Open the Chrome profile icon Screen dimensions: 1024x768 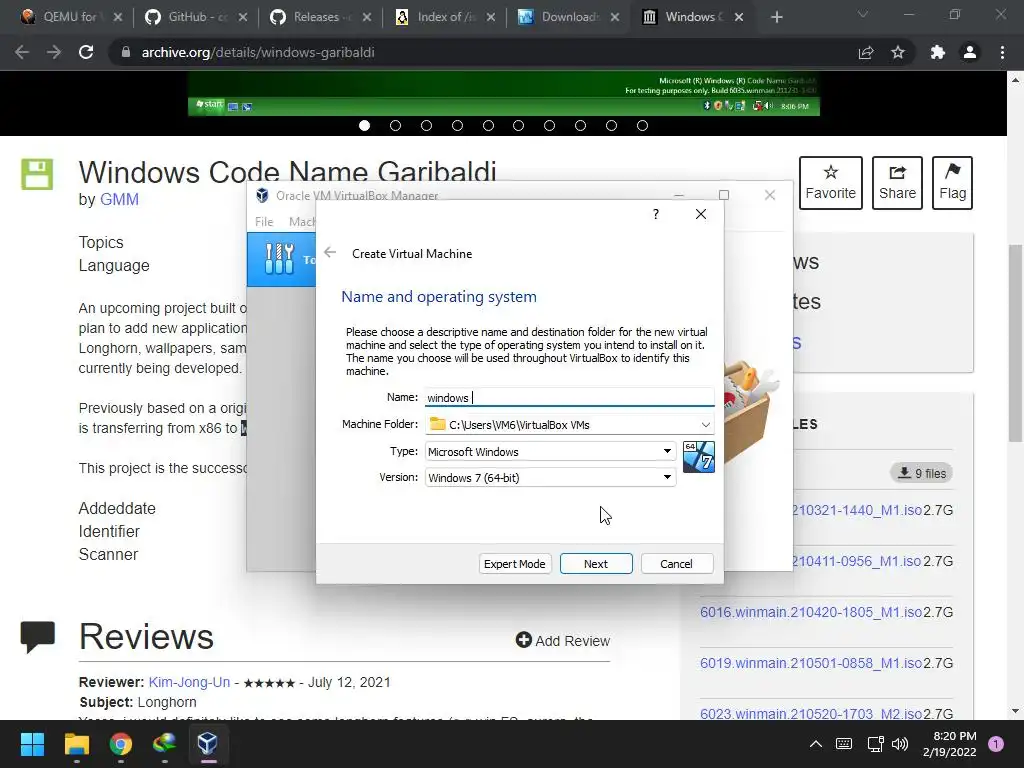pyautogui.click(x=970, y=52)
